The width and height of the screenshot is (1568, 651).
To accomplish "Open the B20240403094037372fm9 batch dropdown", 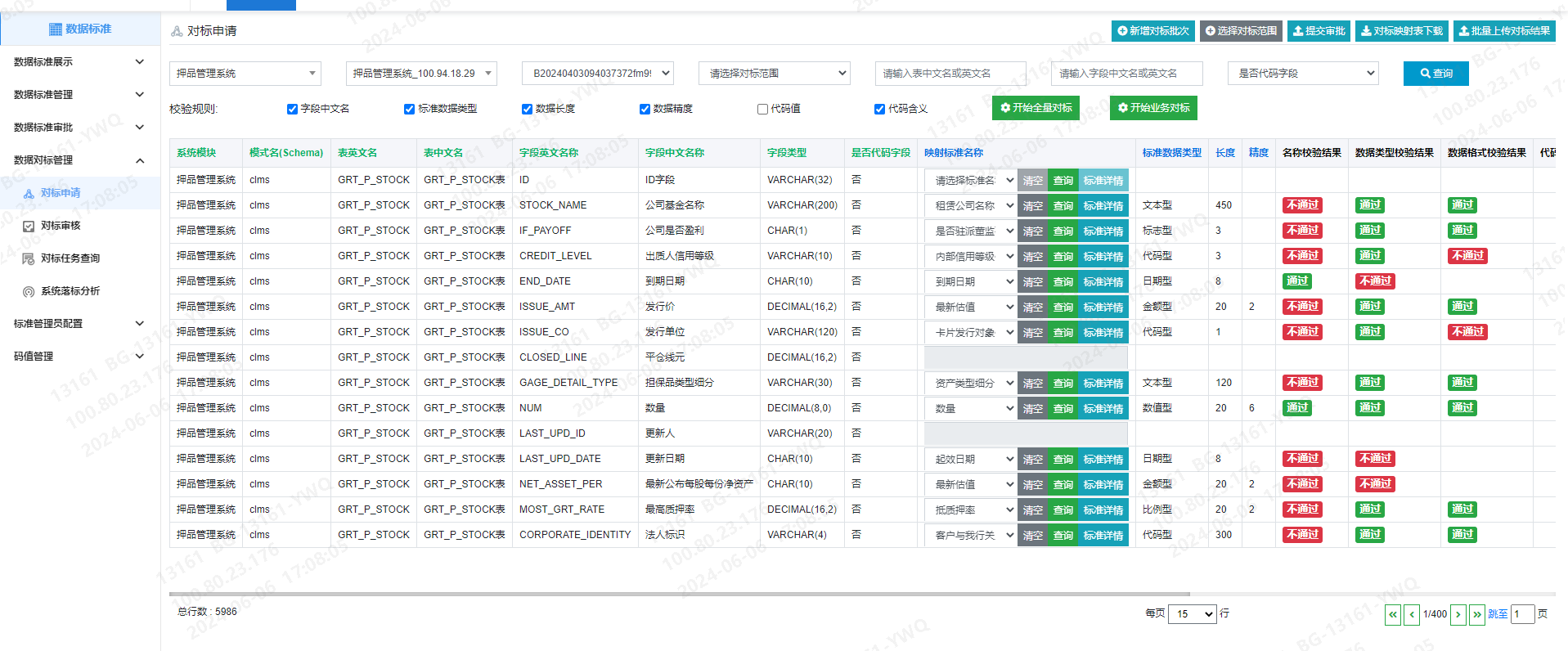I will pyautogui.click(x=598, y=74).
